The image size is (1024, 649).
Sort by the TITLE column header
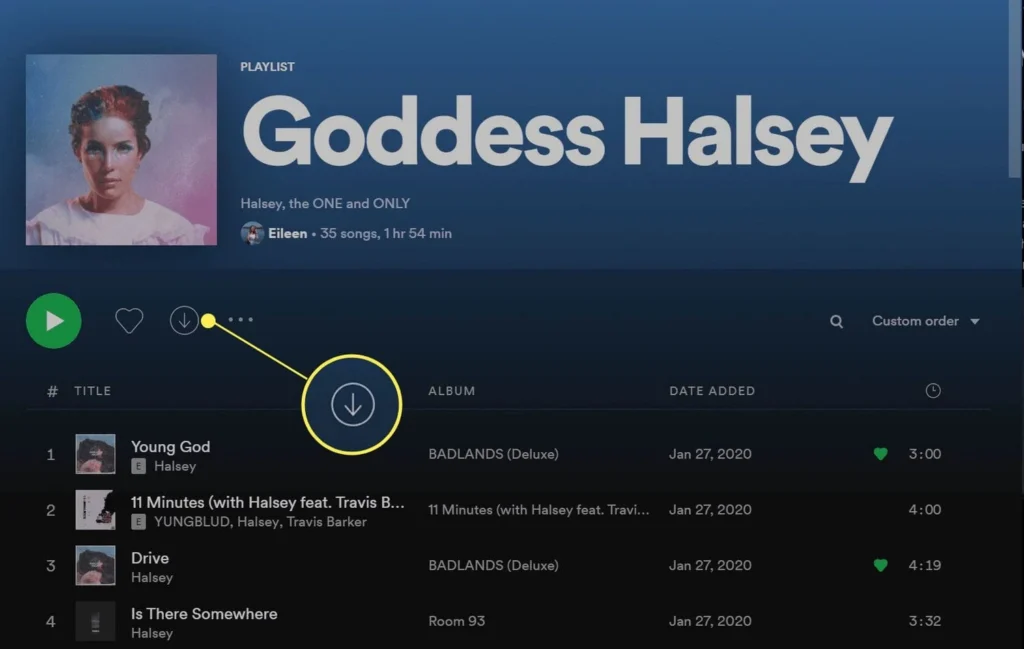[x=93, y=390]
